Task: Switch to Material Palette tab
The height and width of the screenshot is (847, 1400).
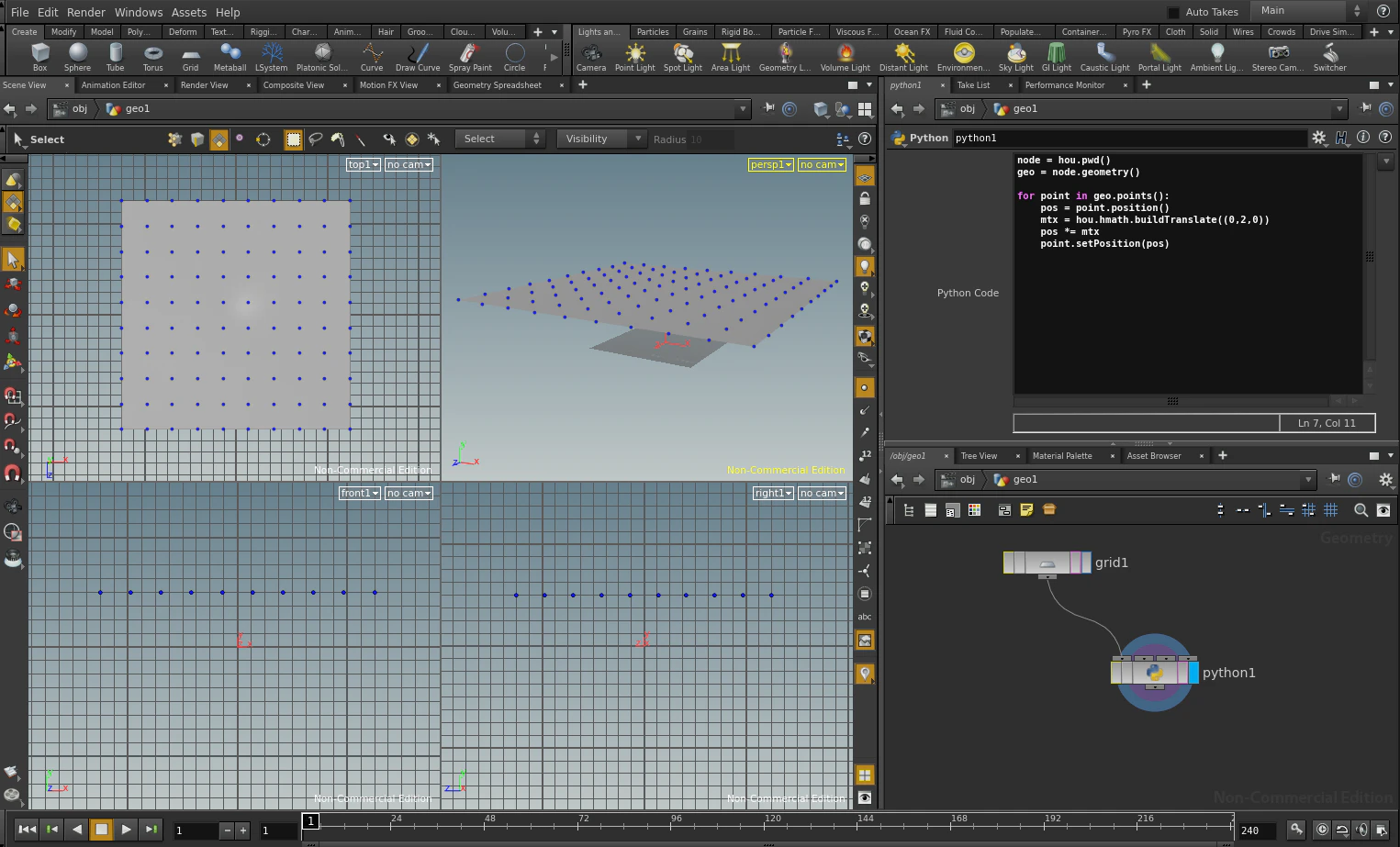Action: click(1062, 456)
